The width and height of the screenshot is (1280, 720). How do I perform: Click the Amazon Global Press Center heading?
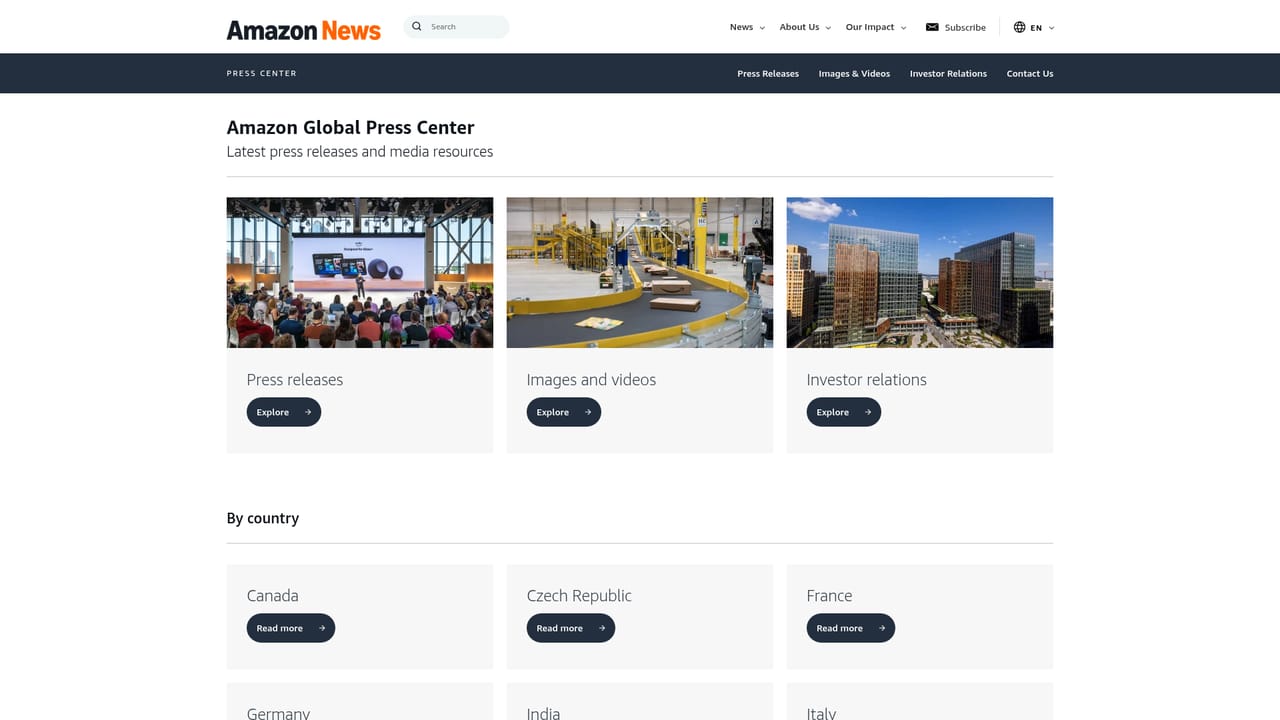coord(351,127)
